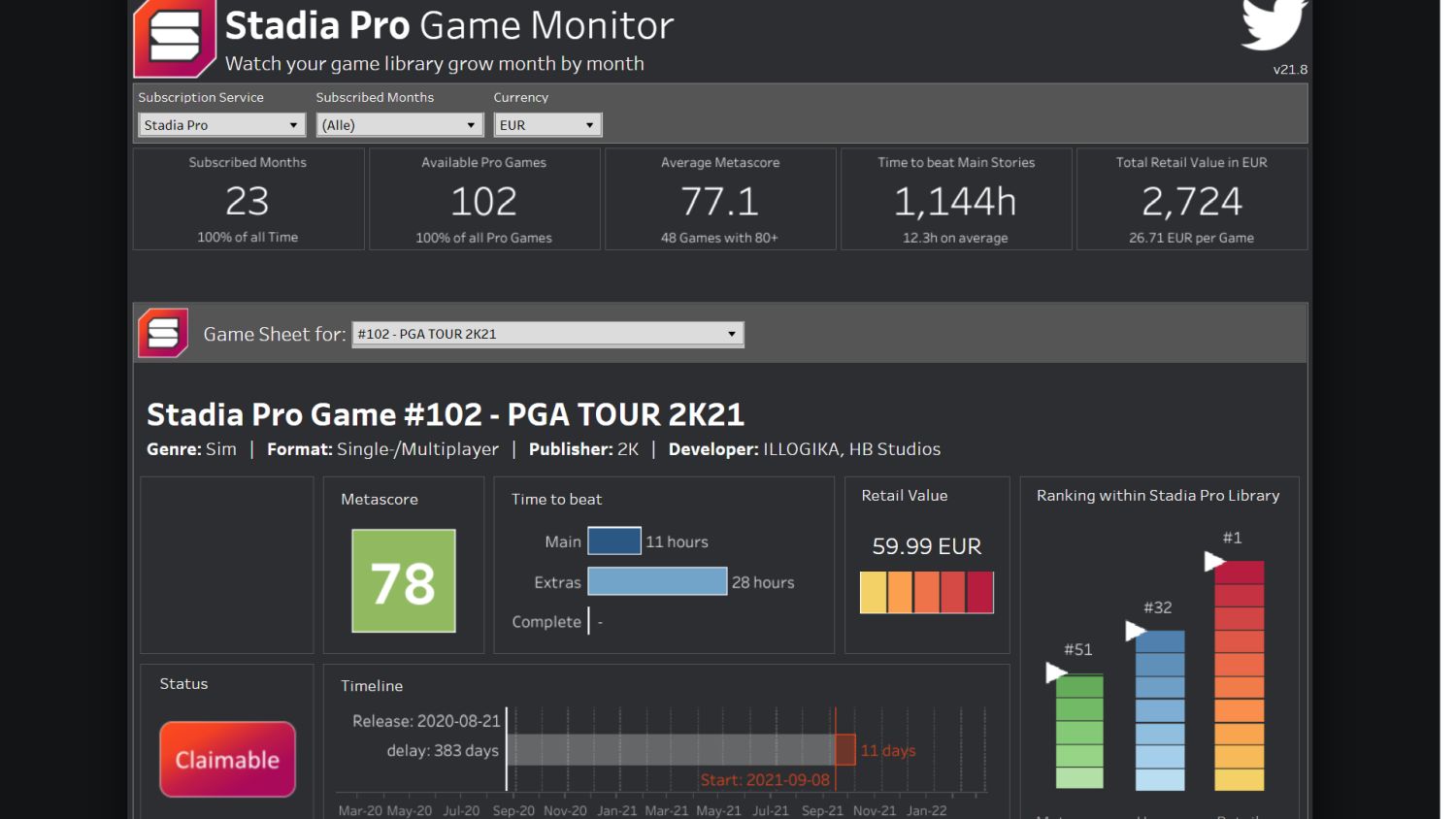Viewport: 1456px width, 819px height.
Task: Open the Currency EUR dropdown
Action: point(547,125)
